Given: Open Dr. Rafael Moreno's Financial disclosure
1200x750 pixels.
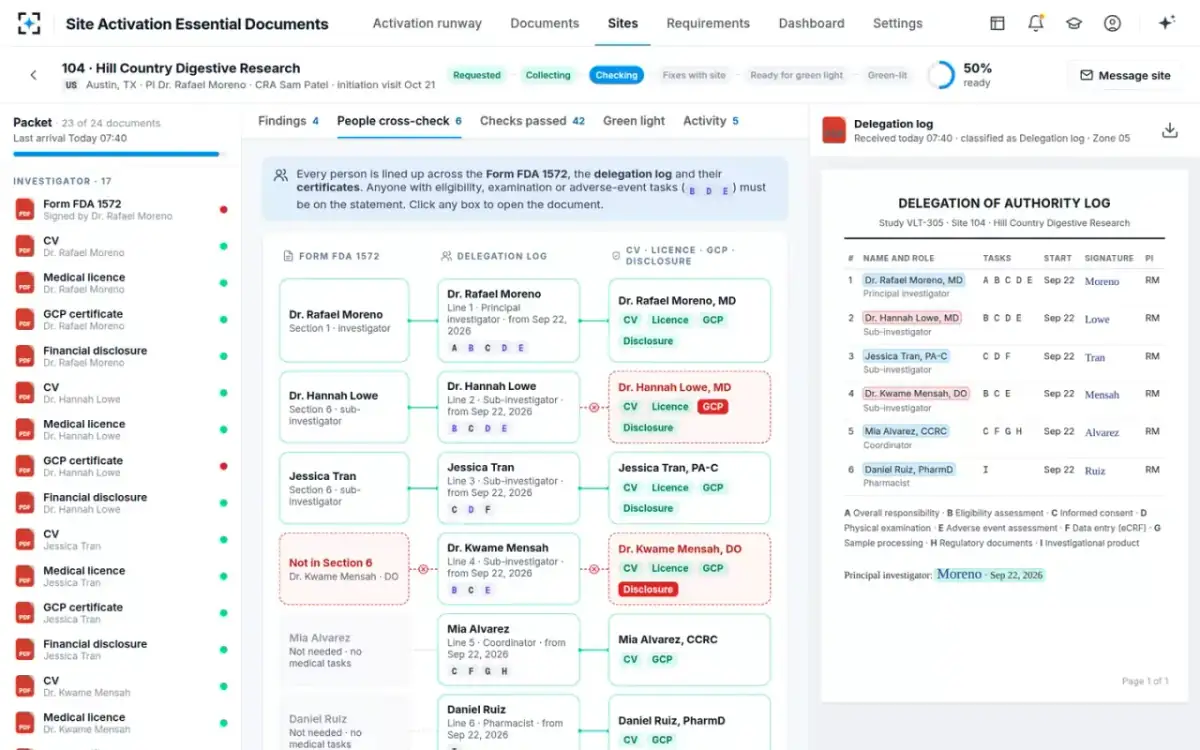Looking at the screenshot, I should click(x=120, y=356).
